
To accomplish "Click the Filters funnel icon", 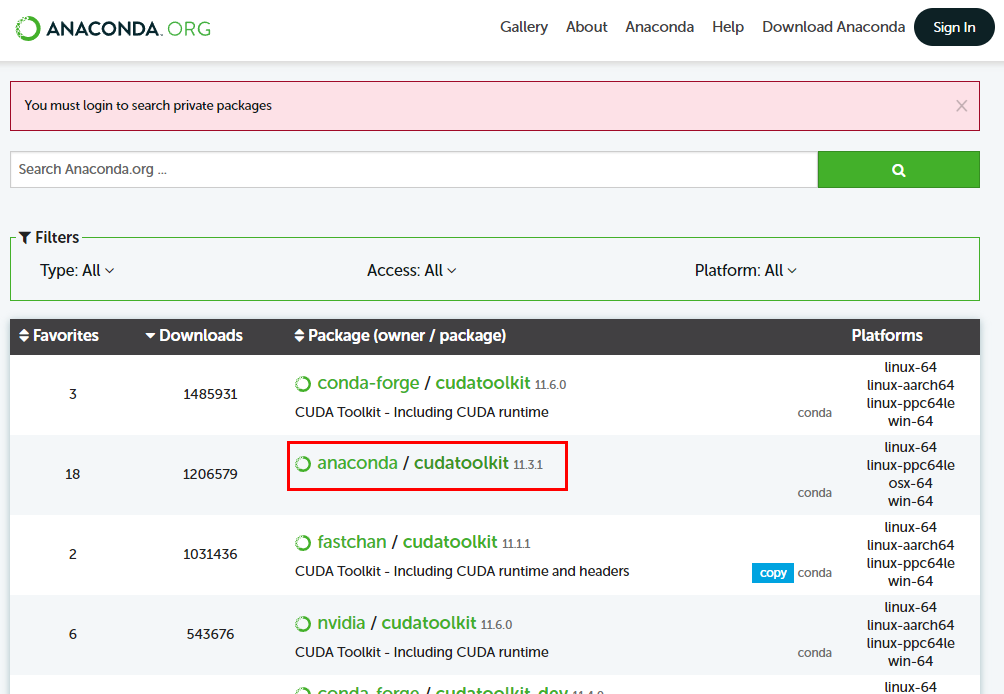I will pos(24,238).
